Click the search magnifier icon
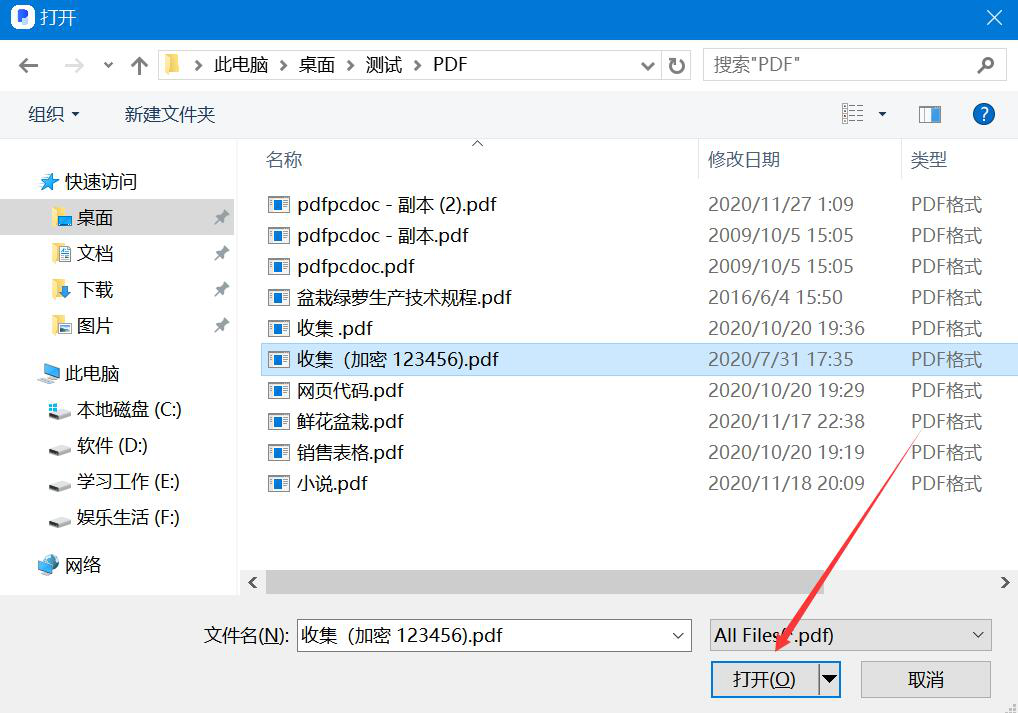The width and height of the screenshot is (1018, 713). (986, 65)
